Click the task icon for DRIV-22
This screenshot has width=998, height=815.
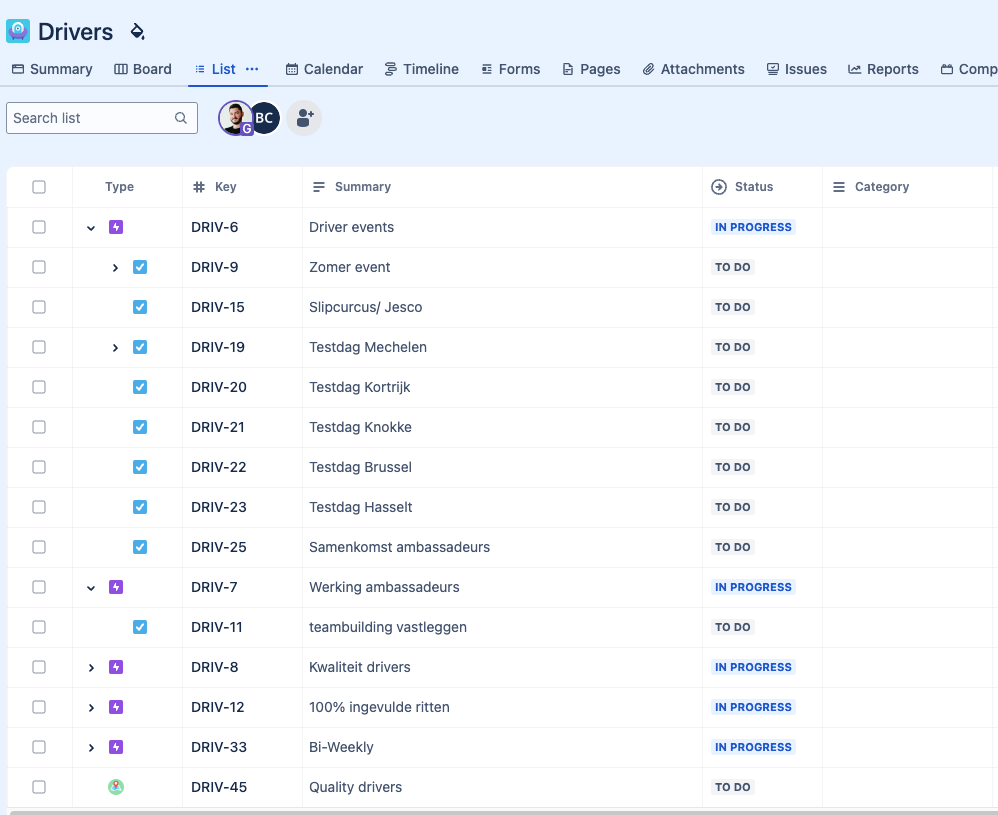[140, 467]
